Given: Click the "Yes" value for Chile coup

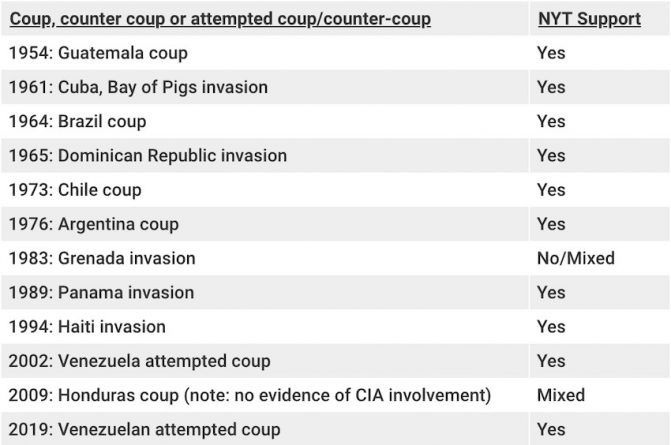Looking at the screenshot, I should click(551, 190).
